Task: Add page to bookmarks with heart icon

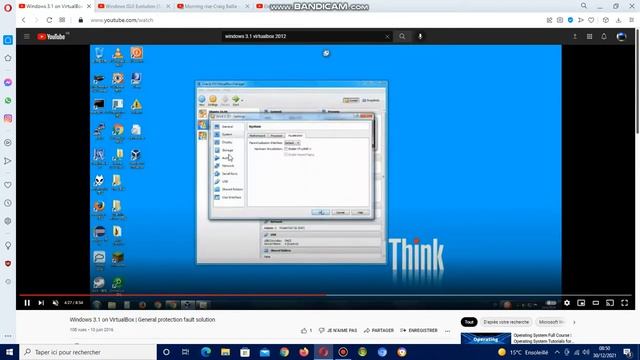Action: coord(591,20)
